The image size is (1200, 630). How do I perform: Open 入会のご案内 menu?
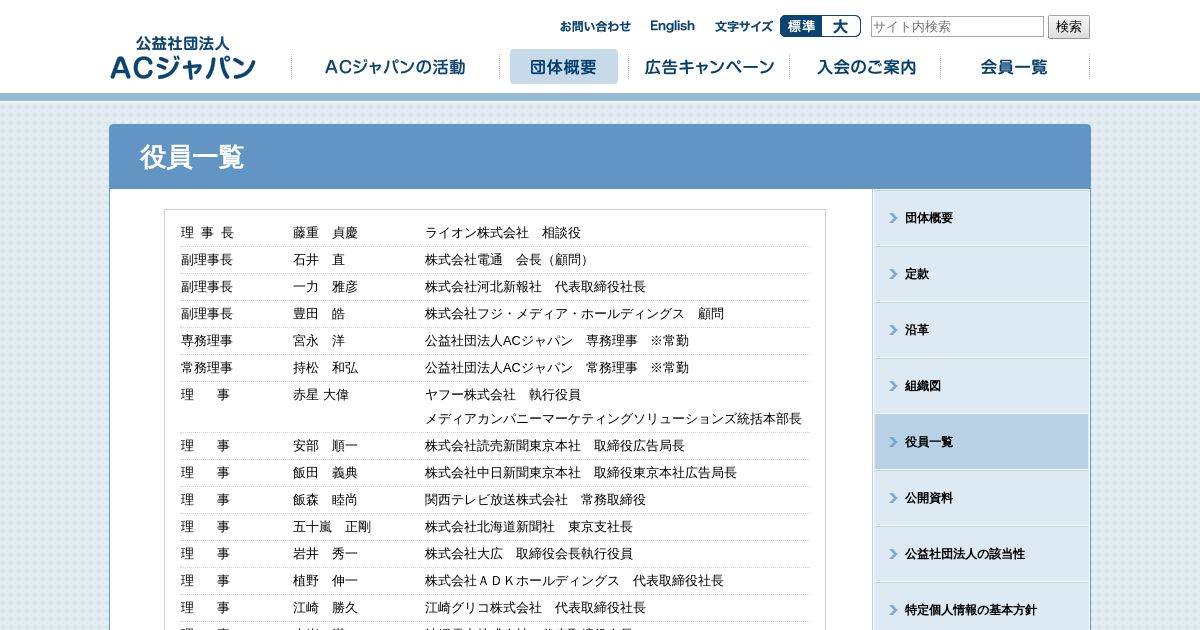point(866,67)
